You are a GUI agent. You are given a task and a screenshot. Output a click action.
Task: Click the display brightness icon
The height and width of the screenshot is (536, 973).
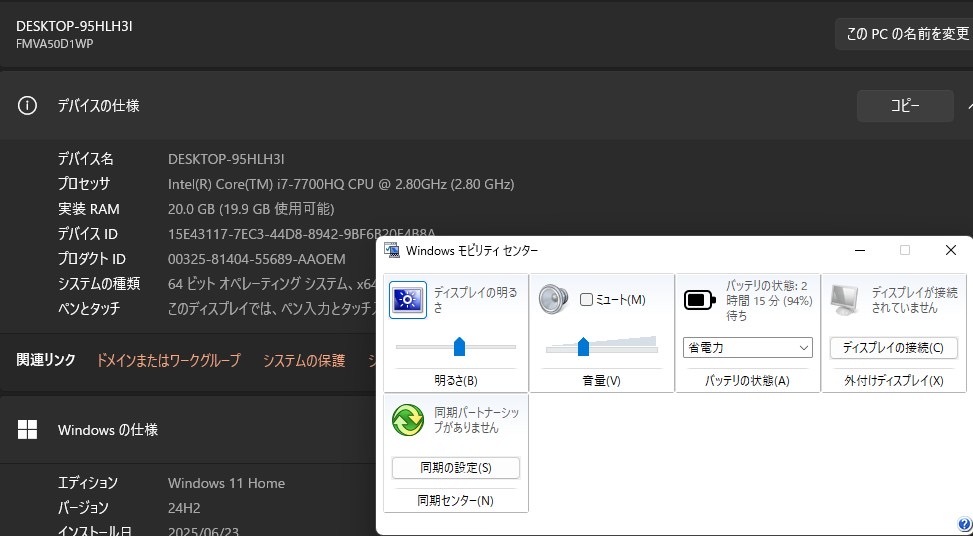(x=408, y=300)
